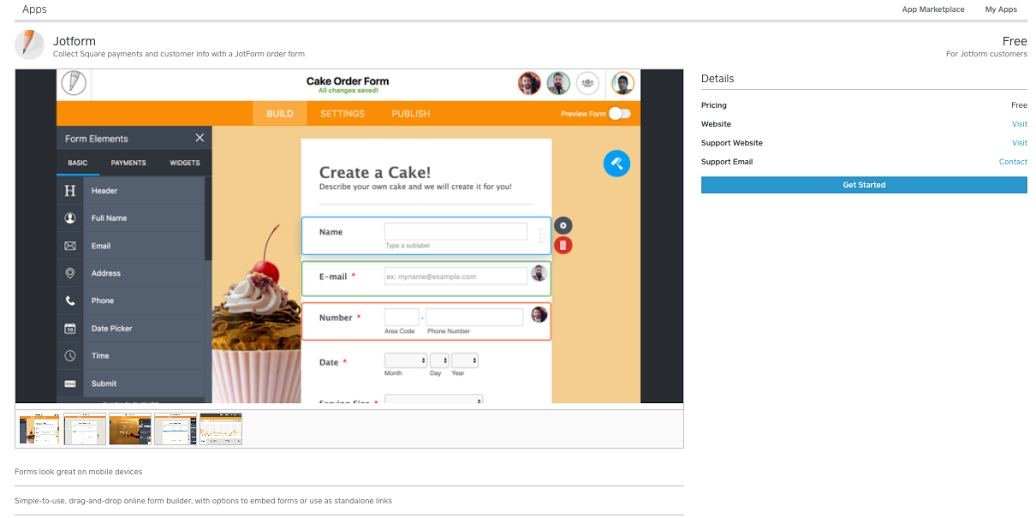
Task: Click the Date Picker label
Action: [x=112, y=328]
